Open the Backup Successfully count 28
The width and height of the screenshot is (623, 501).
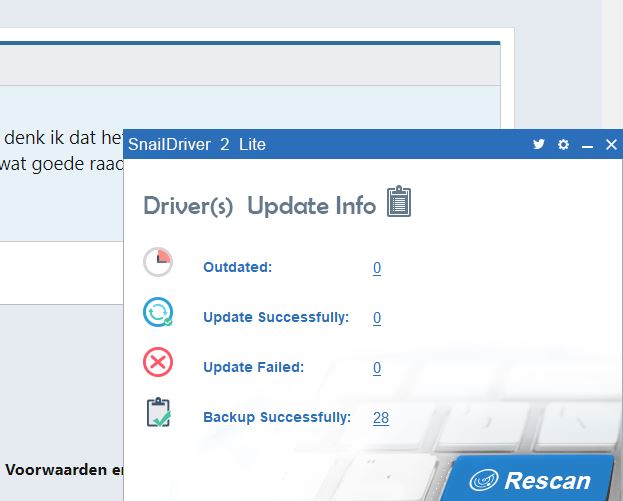[x=381, y=418]
